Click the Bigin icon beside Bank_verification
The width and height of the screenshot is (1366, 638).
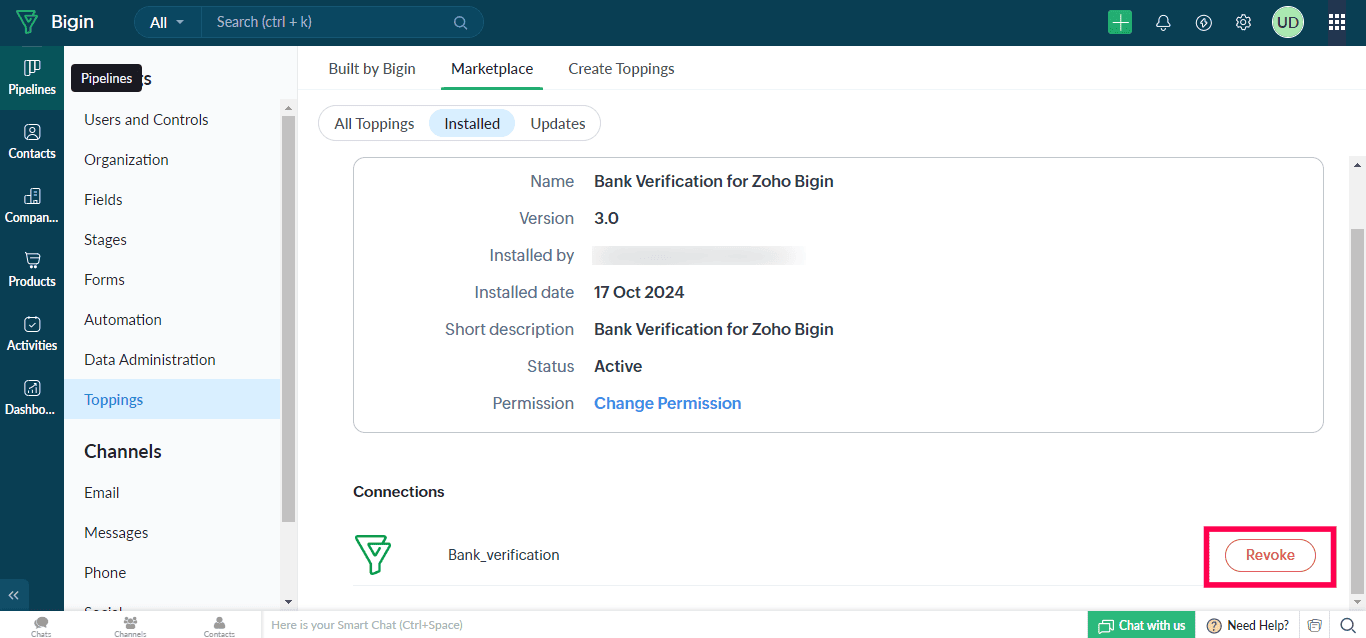coord(373,554)
